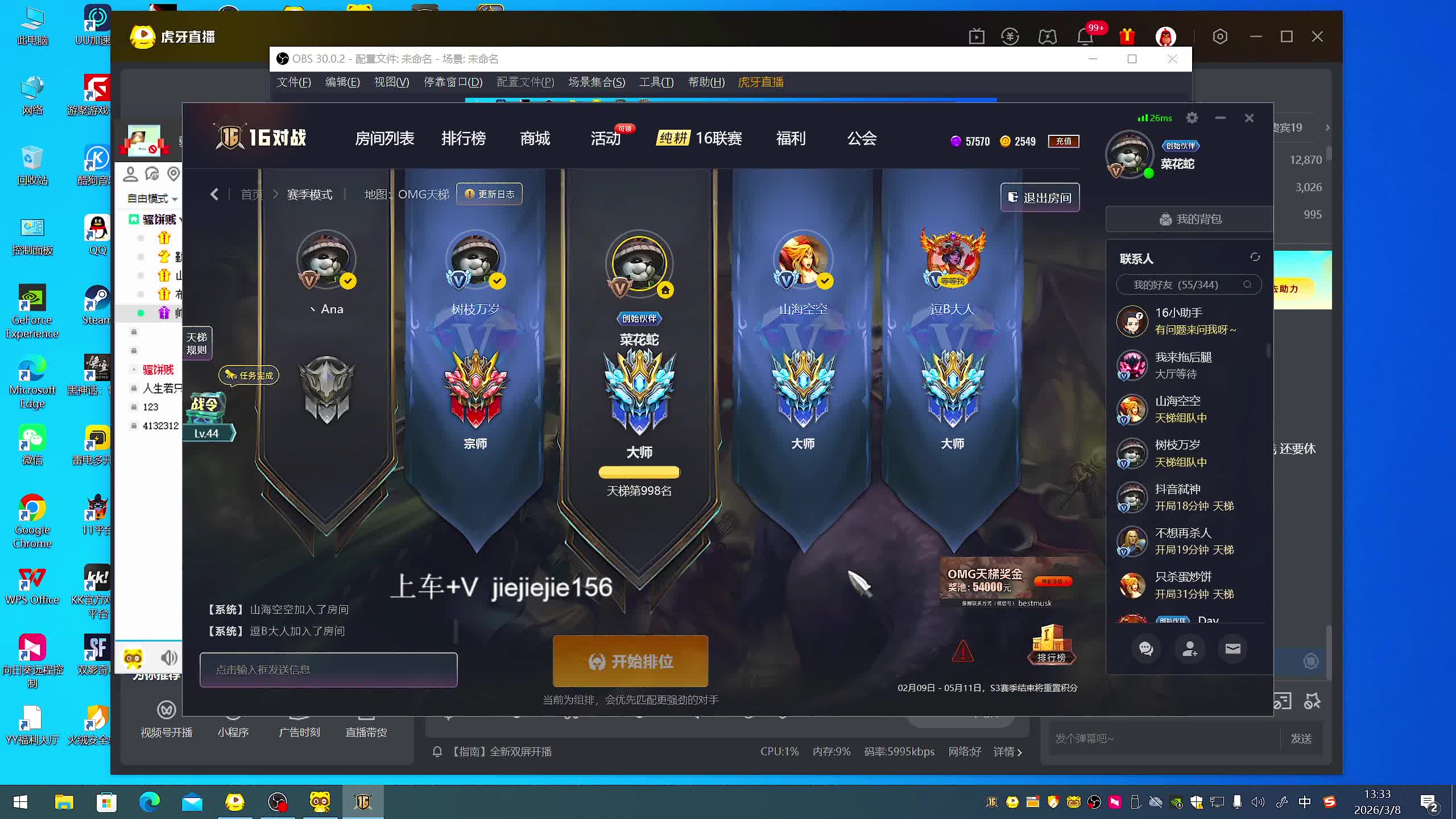Click the 退出房间 button
This screenshot has width=1456, height=819.
click(x=1040, y=197)
